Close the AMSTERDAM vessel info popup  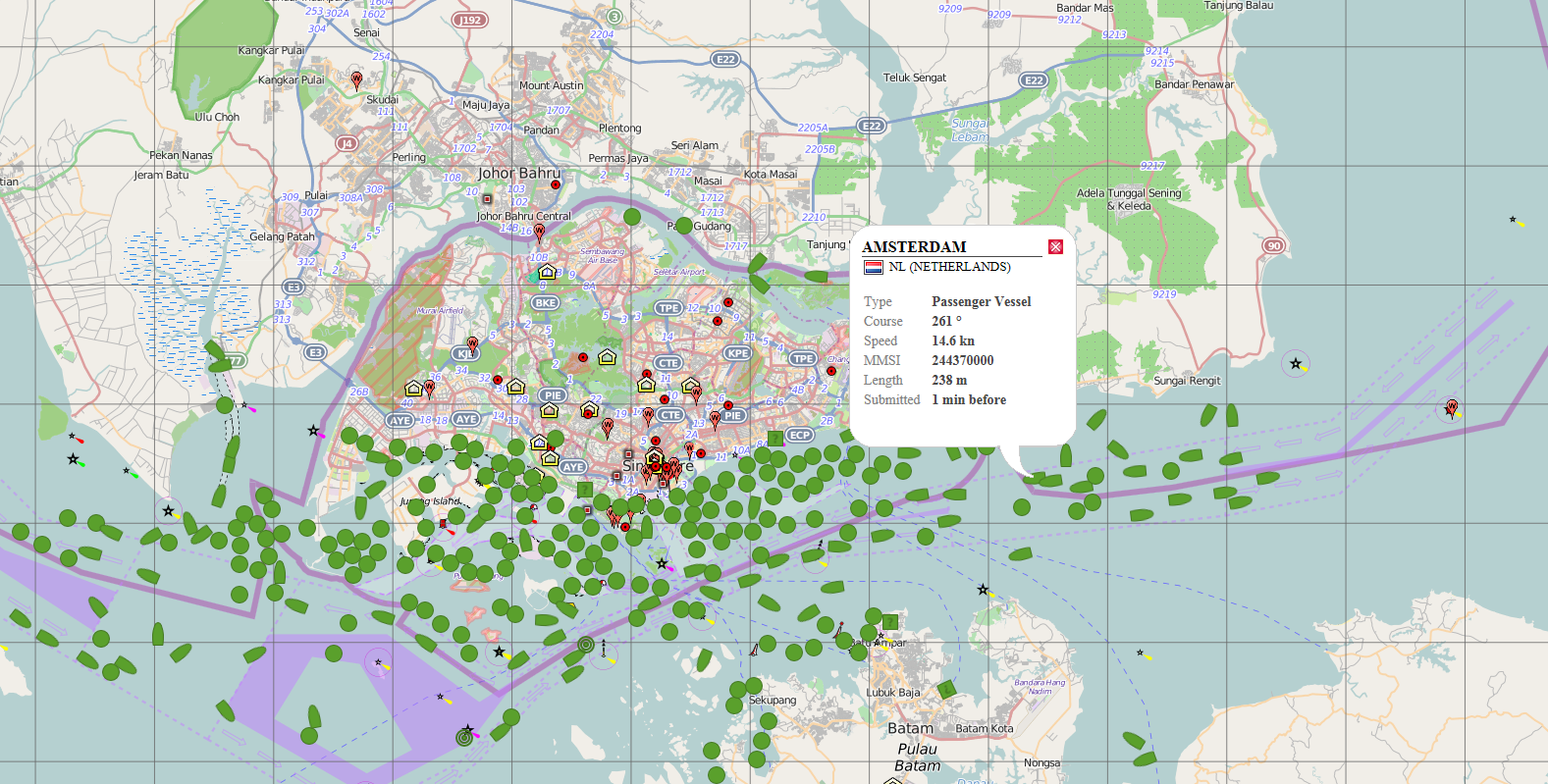pyautogui.click(x=1055, y=246)
